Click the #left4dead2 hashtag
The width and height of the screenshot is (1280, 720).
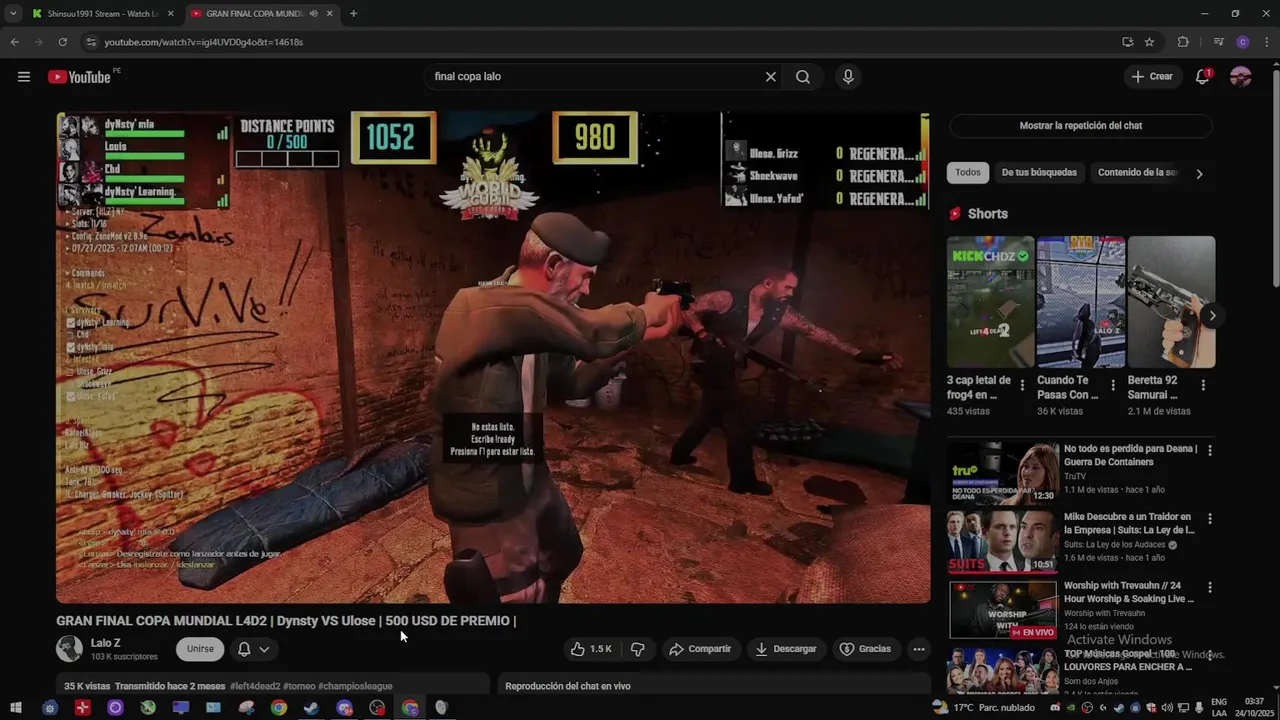pyautogui.click(x=254, y=687)
